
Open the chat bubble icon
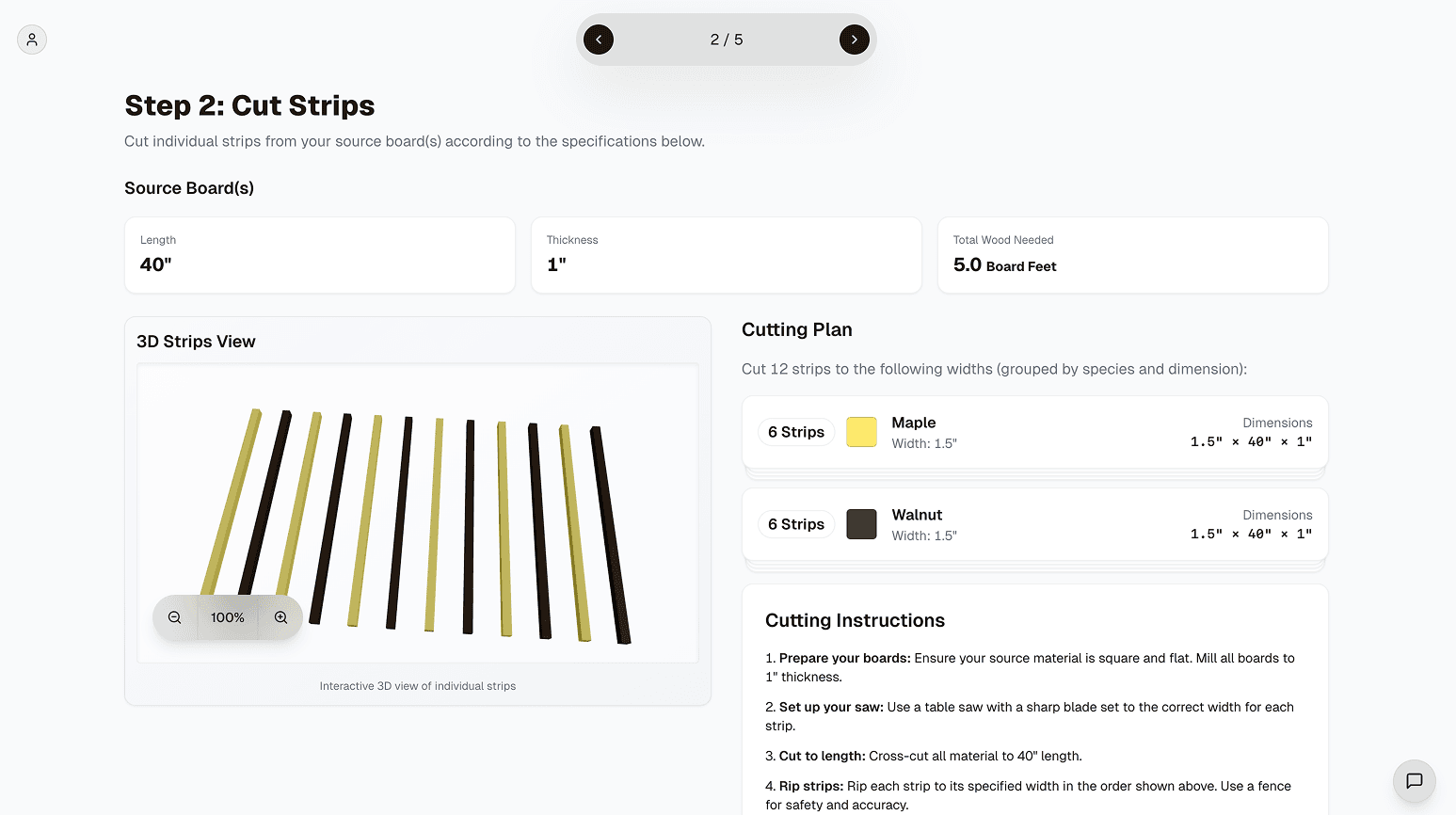click(x=1415, y=781)
